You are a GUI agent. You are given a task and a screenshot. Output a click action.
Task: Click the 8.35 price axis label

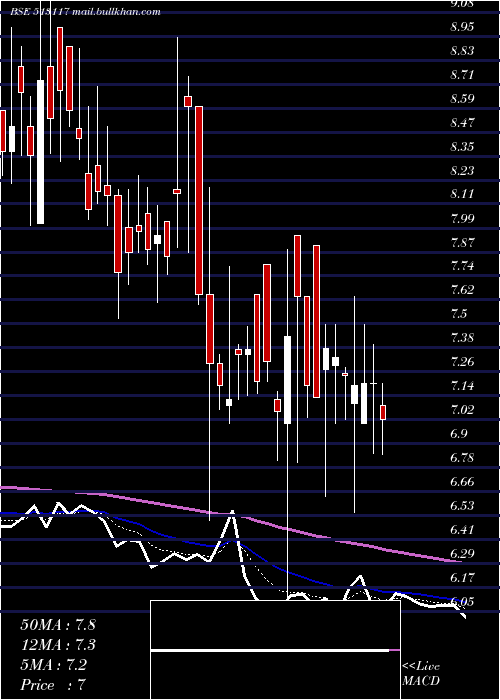462,146
